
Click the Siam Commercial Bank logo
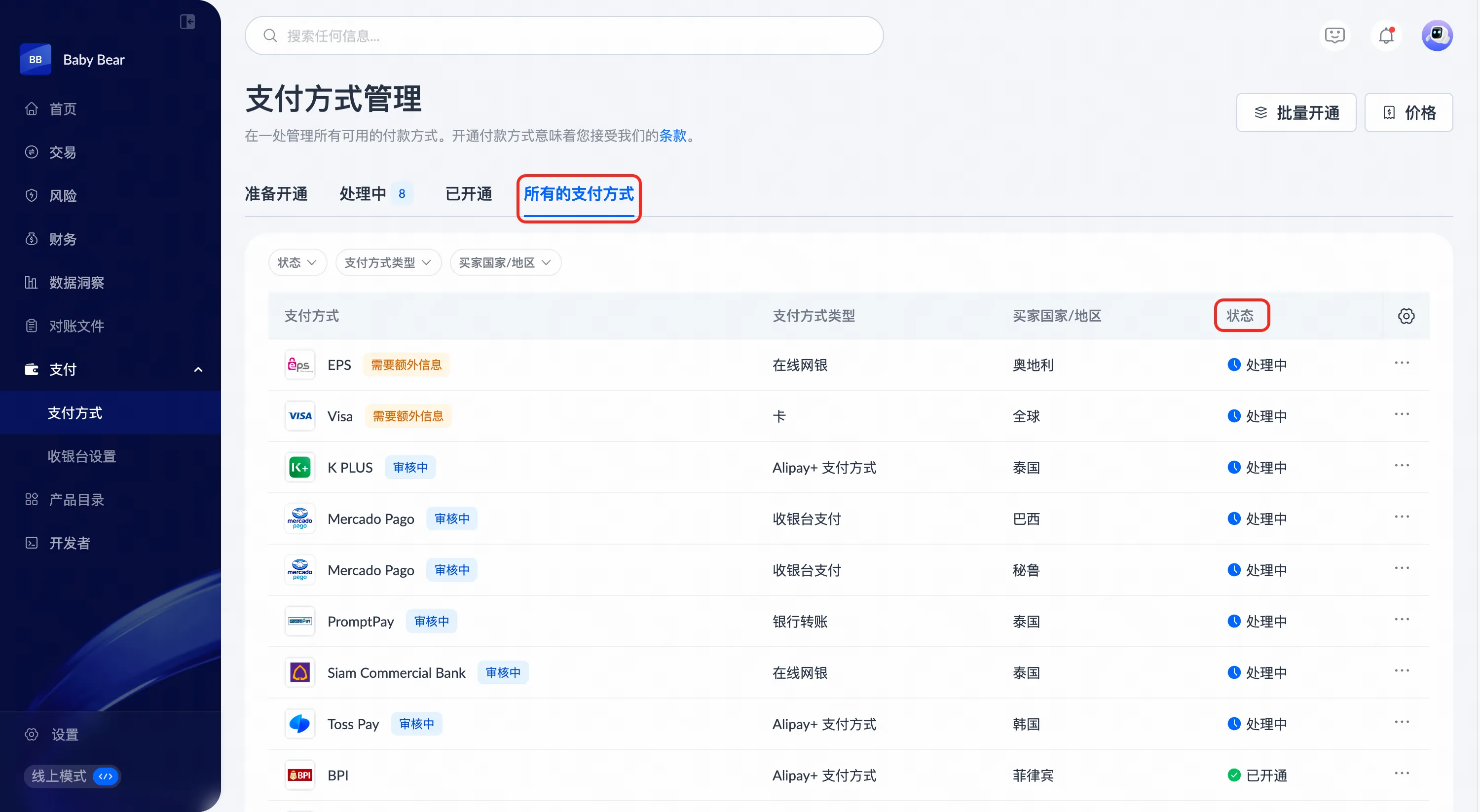[x=299, y=672]
